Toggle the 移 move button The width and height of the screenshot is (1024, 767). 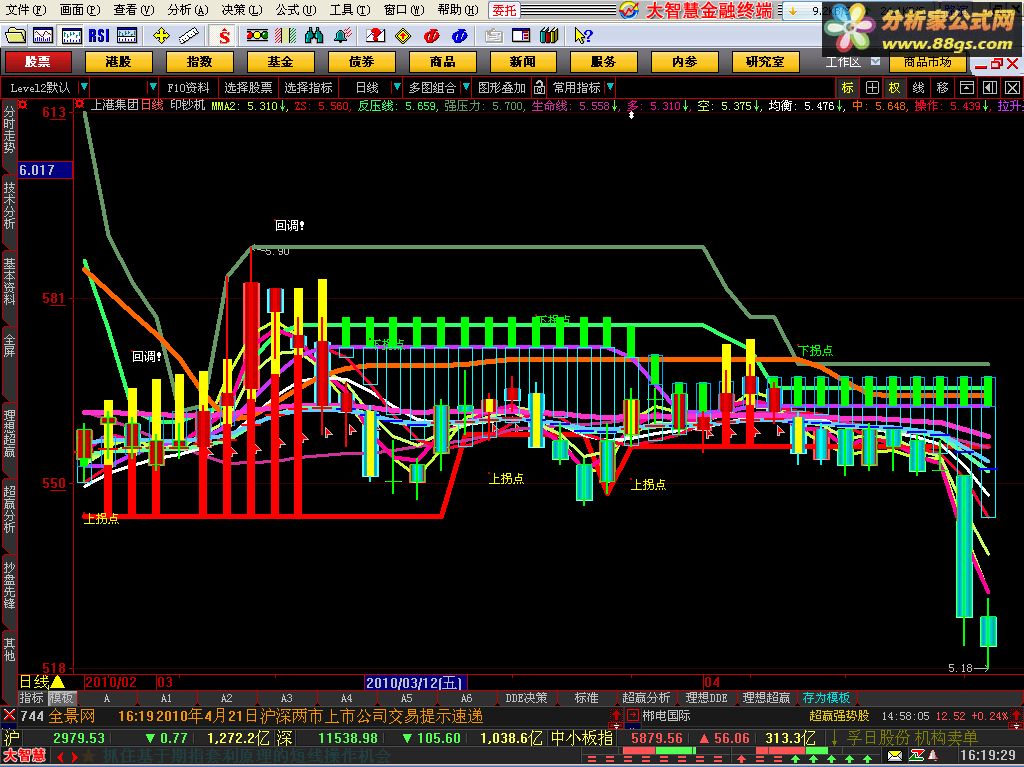(942, 88)
